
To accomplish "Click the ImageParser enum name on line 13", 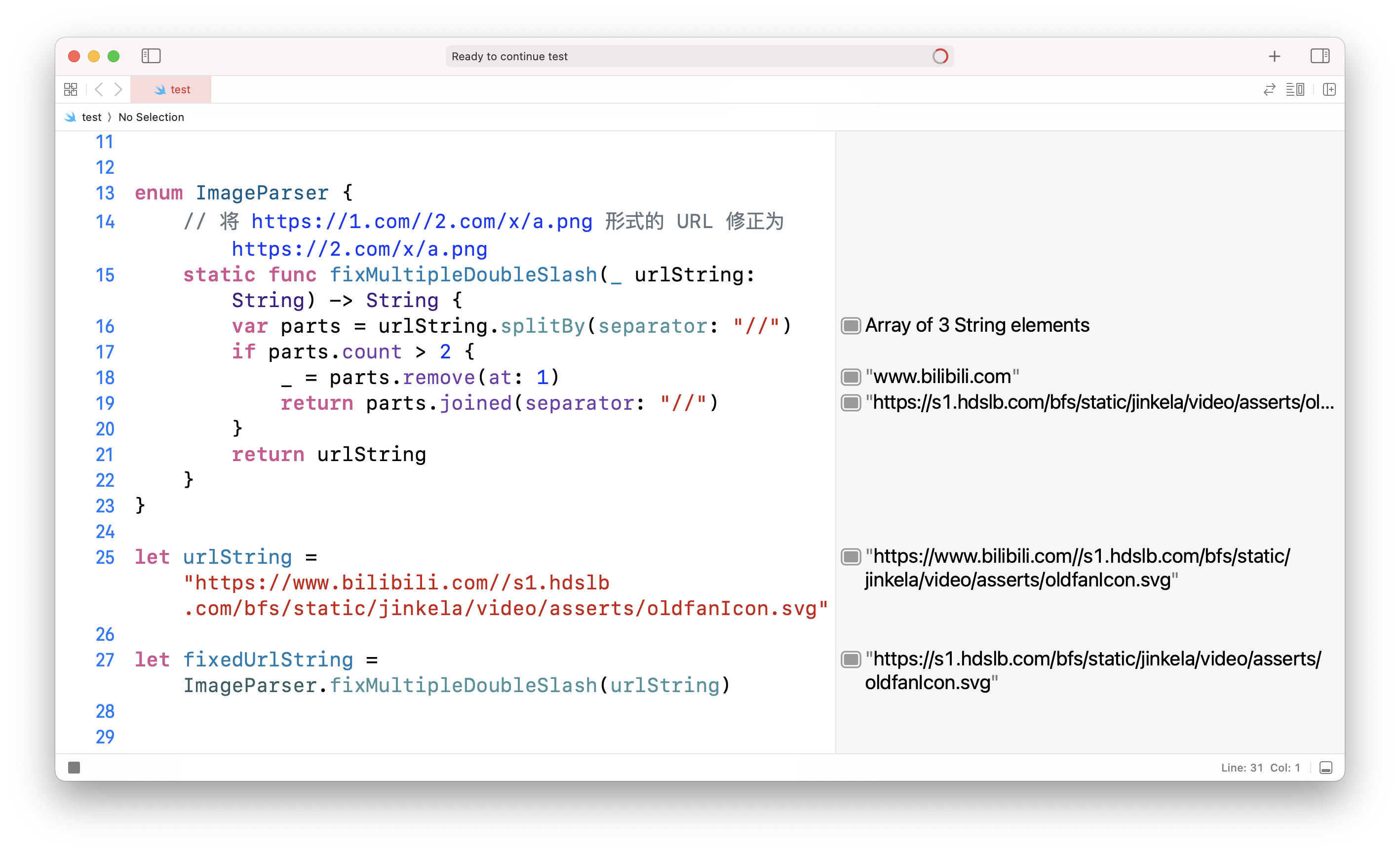I will (x=262, y=193).
